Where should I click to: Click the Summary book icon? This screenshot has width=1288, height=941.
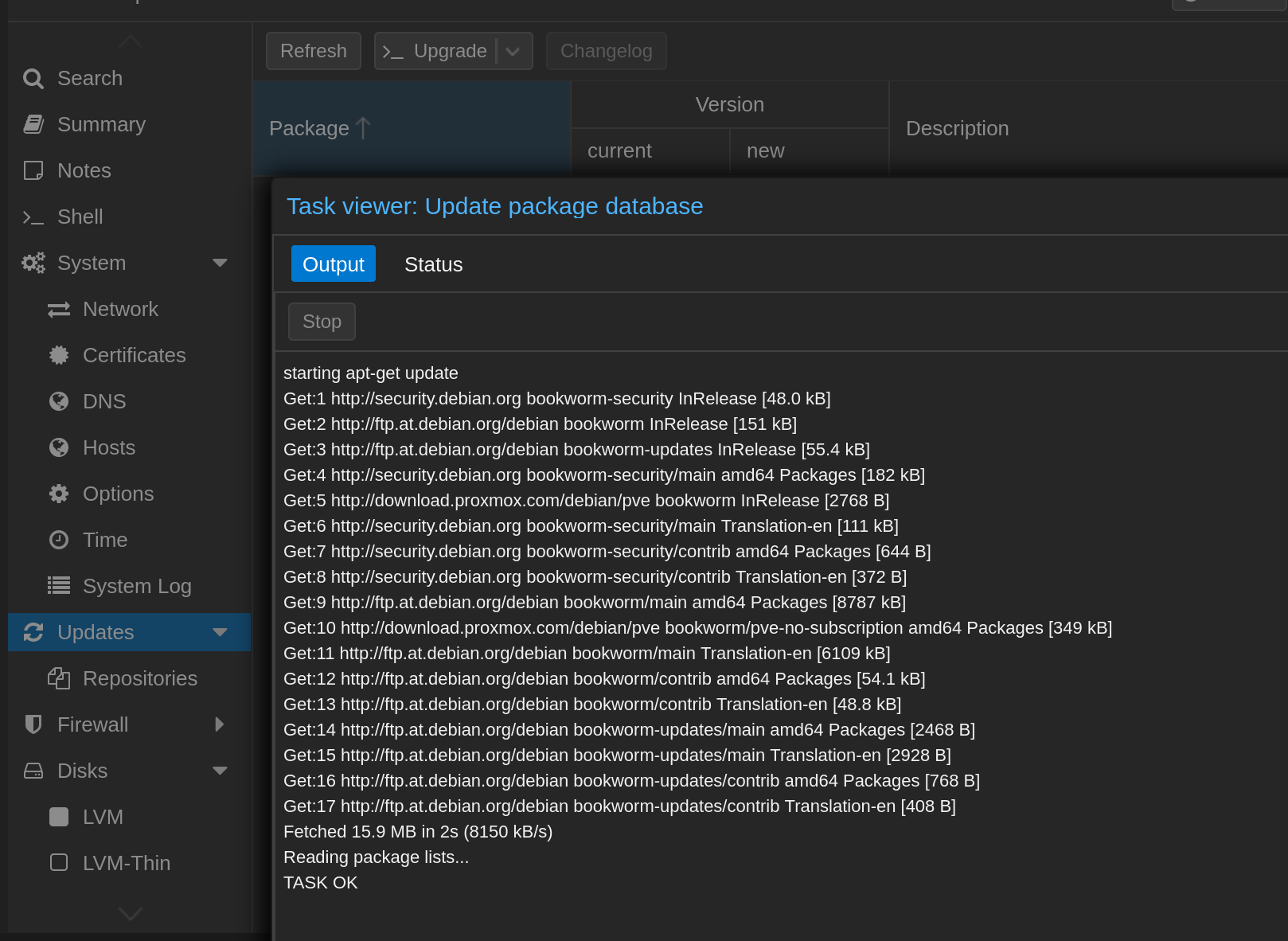[x=33, y=125]
